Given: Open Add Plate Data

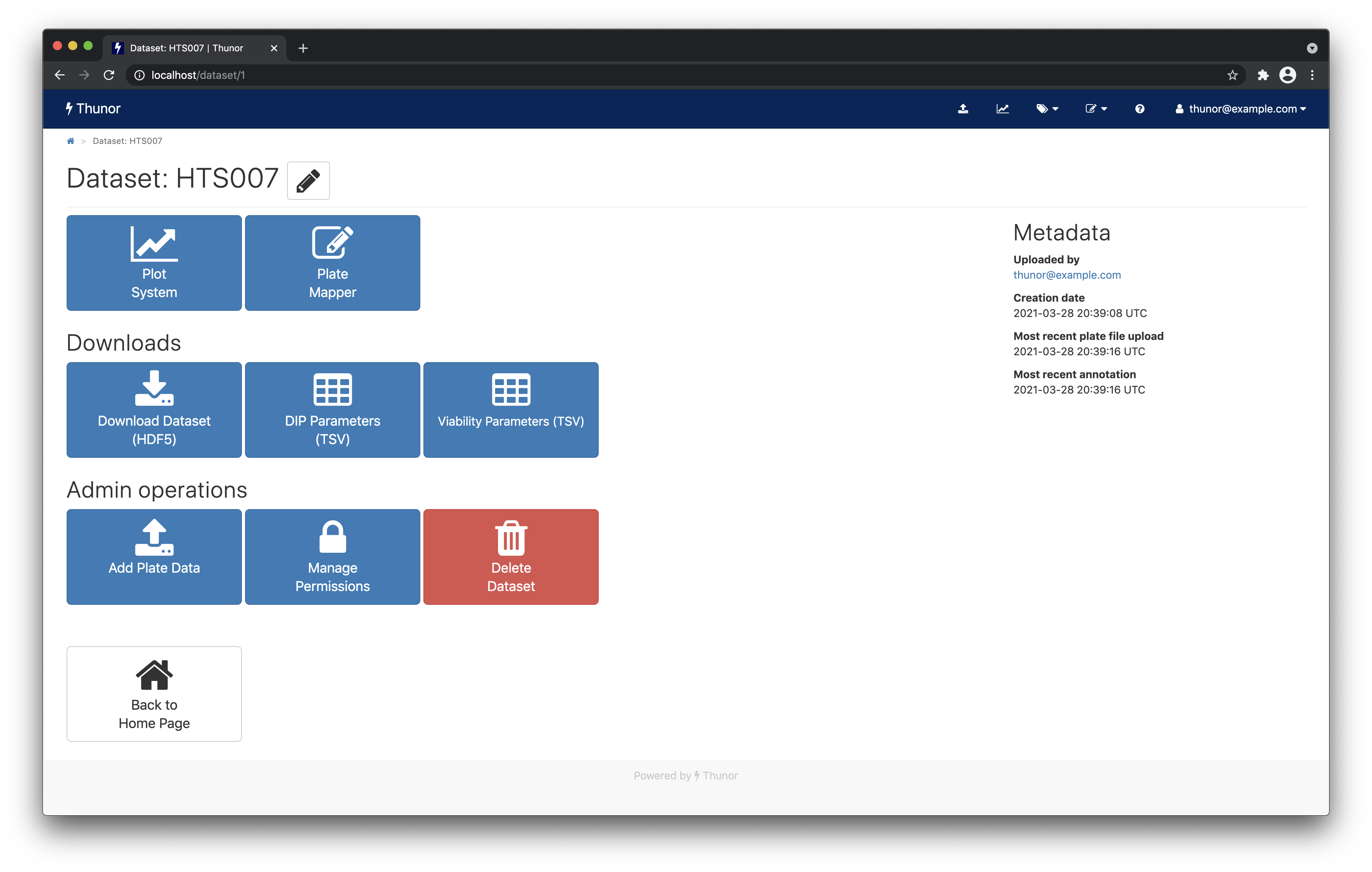Looking at the screenshot, I should (154, 557).
